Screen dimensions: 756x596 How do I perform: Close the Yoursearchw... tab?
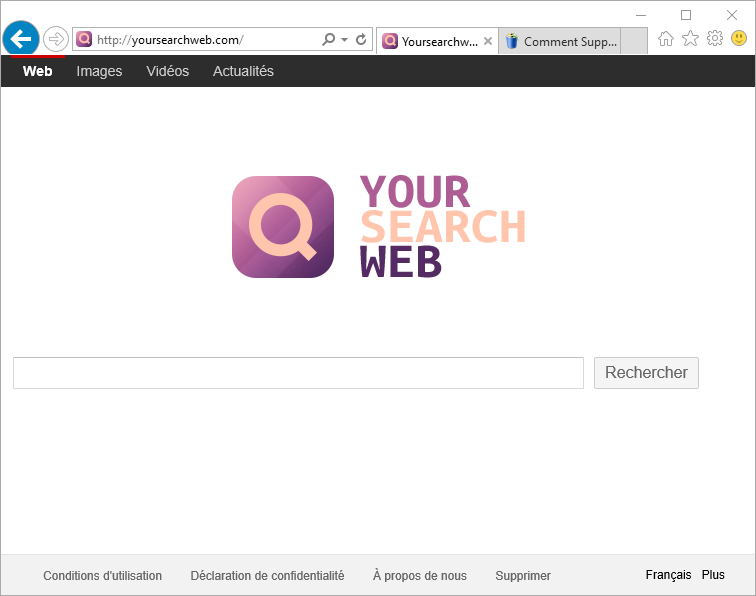coord(488,41)
